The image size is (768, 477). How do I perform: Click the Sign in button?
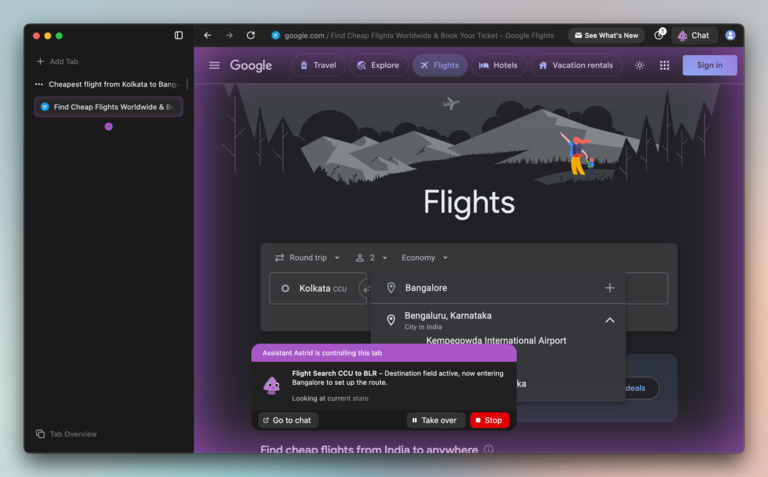(710, 65)
